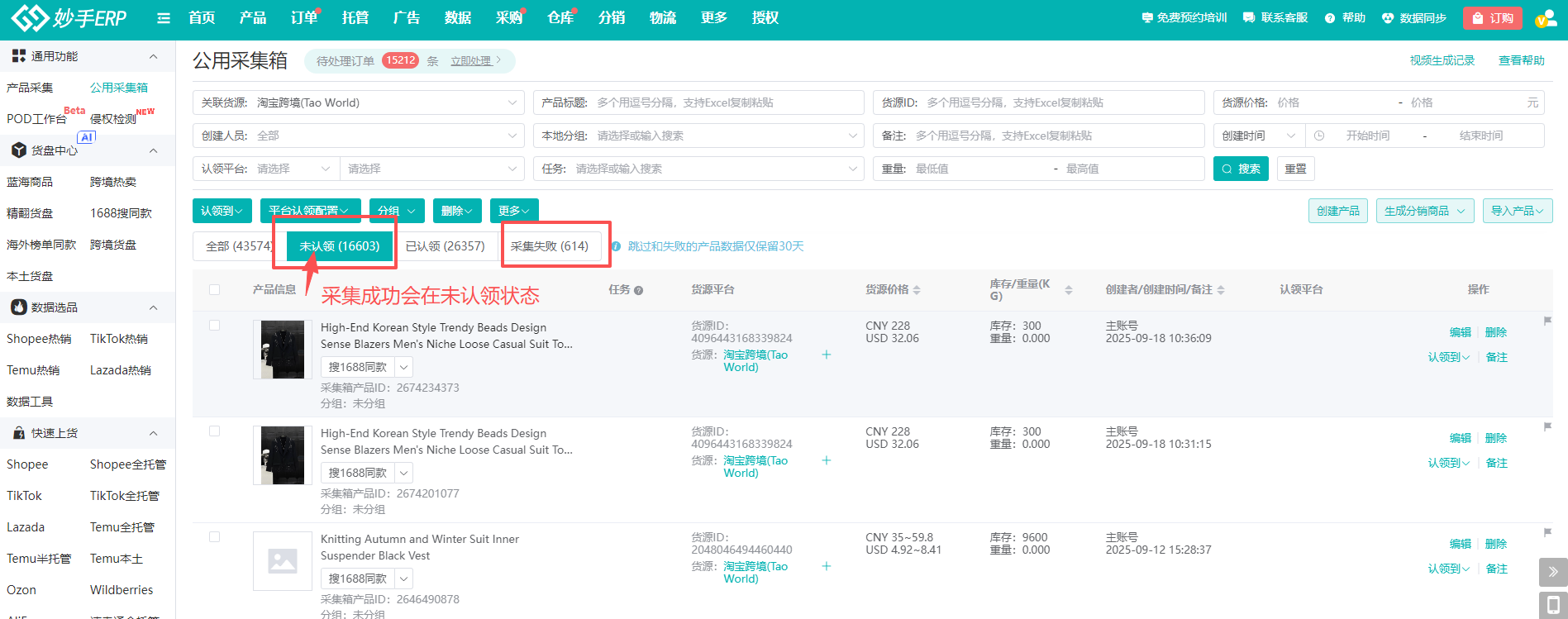Check the box for product 2646490878
1568x619 pixels.
[215, 537]
